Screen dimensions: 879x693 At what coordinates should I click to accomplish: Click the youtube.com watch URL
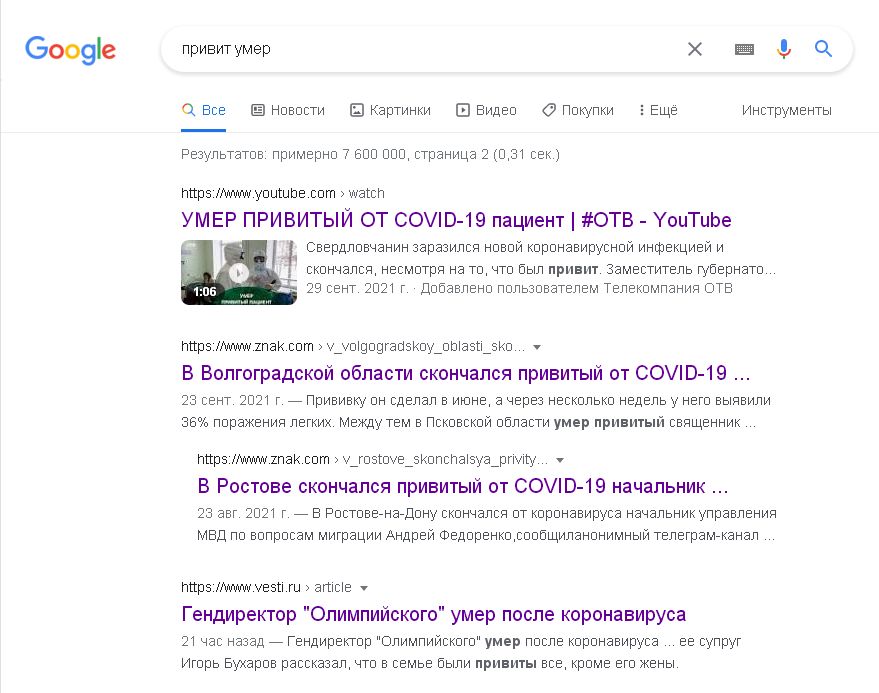pyautogui.click(x=283, y=193)
